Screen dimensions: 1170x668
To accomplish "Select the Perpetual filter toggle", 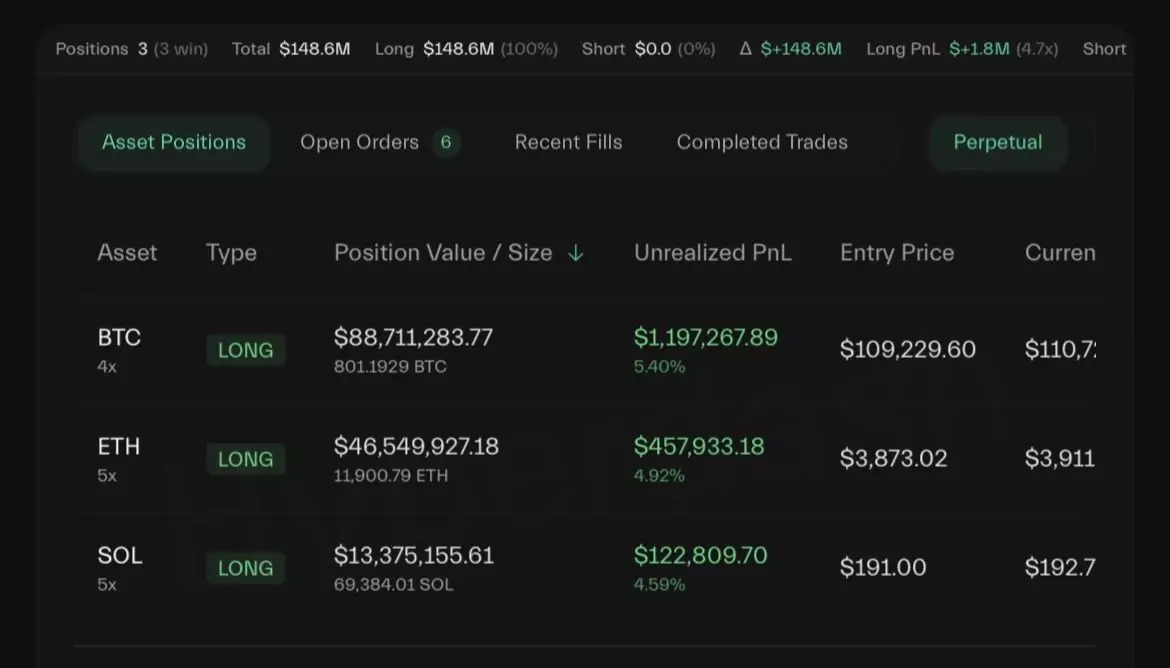I will tap(997, 143).
